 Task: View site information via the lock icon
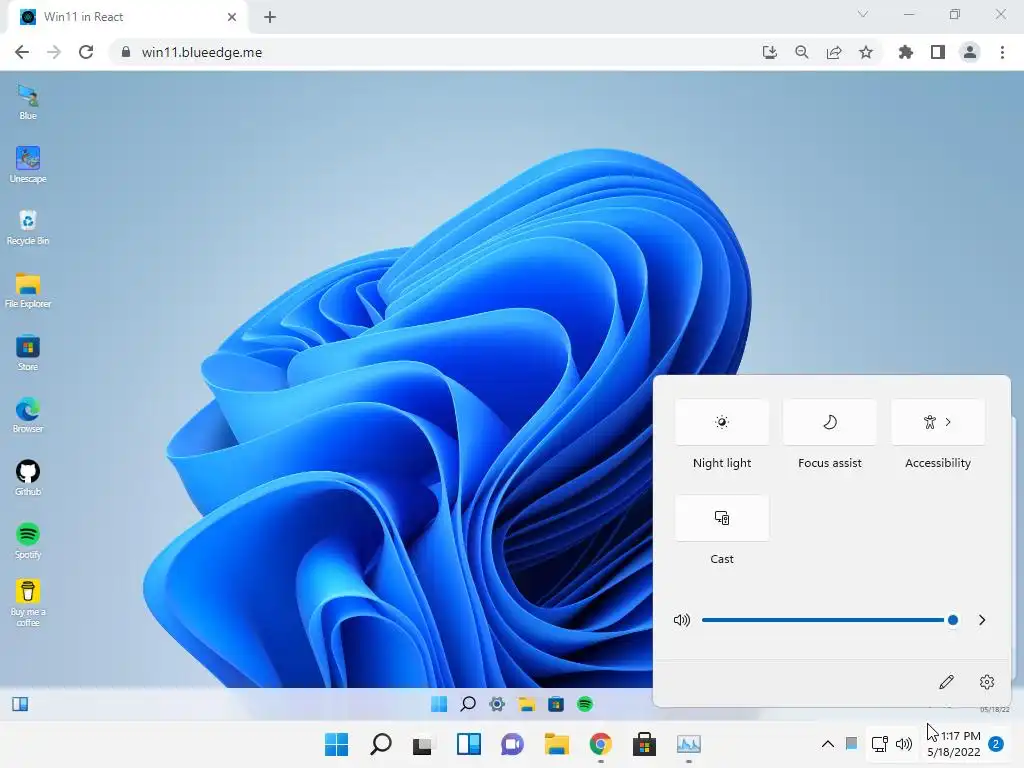(126, 52)
